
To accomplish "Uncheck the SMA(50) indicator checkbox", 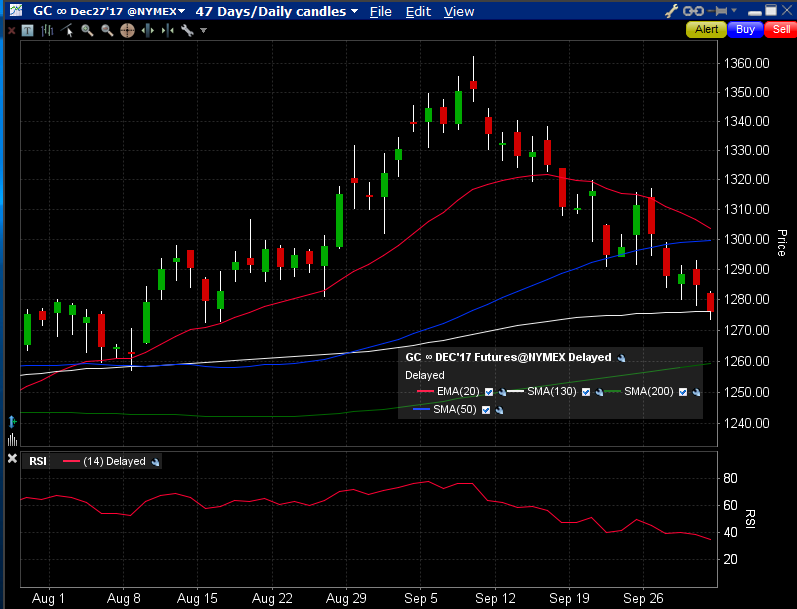I will [x=486, y=410].
